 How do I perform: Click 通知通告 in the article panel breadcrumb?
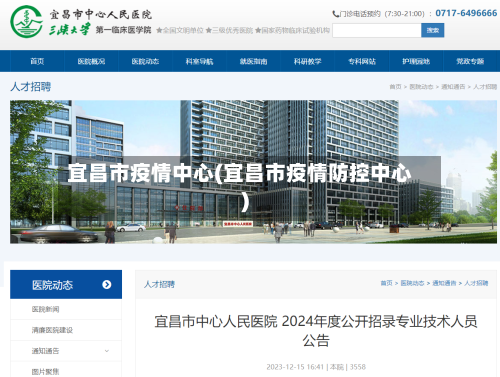coord(444,283)
